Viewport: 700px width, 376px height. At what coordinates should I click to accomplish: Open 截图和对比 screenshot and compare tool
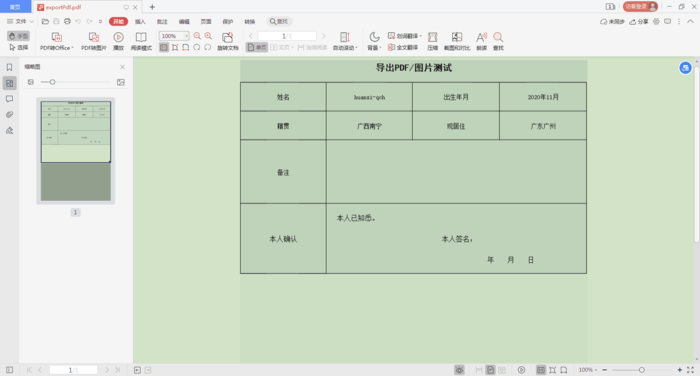(x=457, y=41)
